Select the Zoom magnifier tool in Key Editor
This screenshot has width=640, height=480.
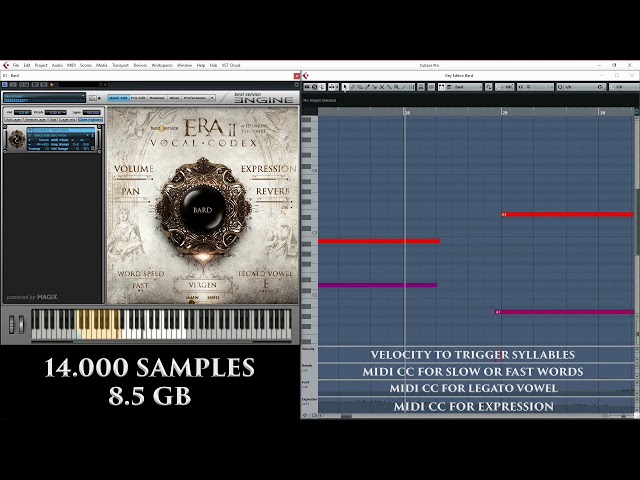[396, 87]
